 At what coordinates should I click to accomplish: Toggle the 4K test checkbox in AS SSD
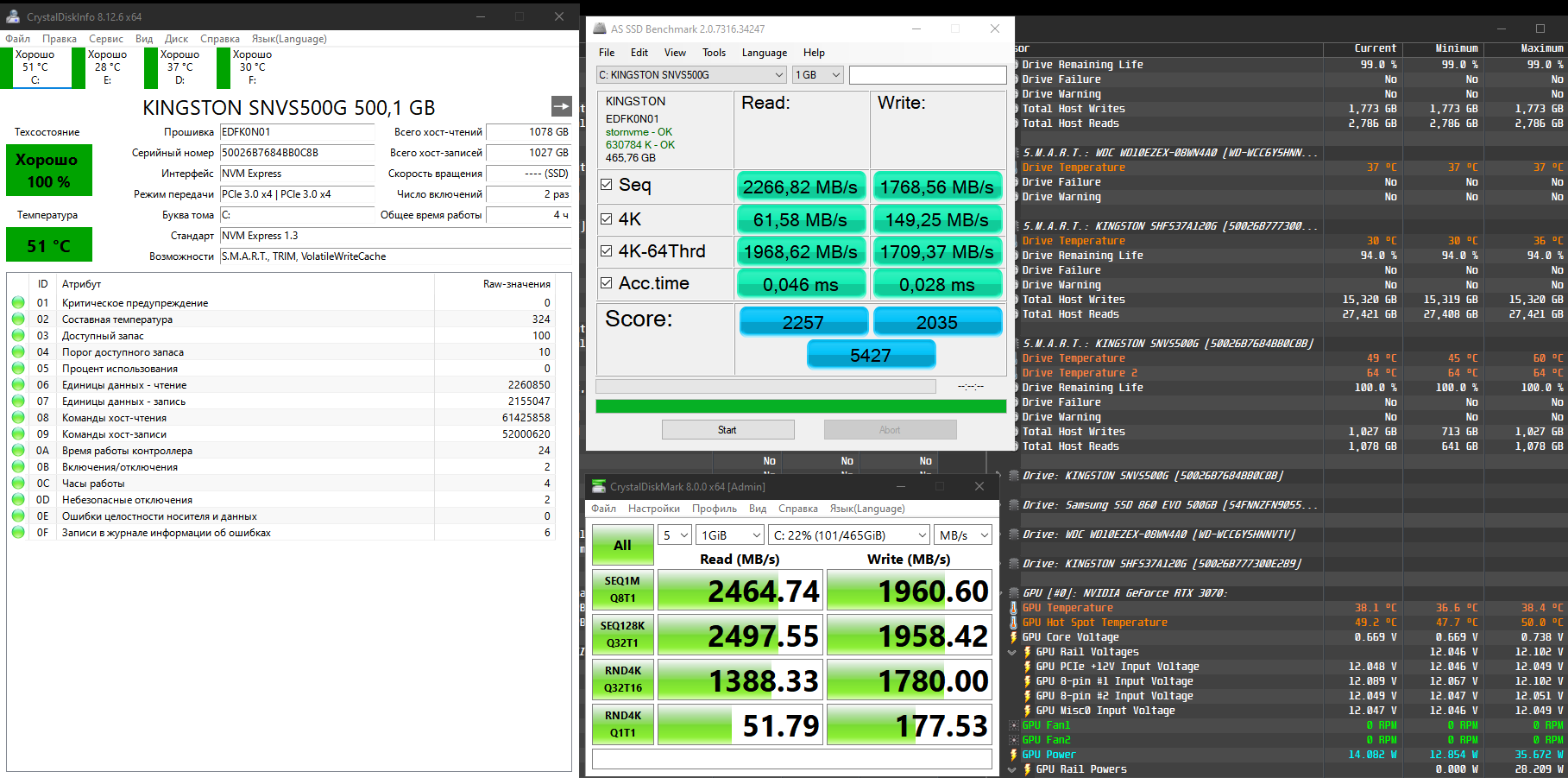click(x=607, y=219)
